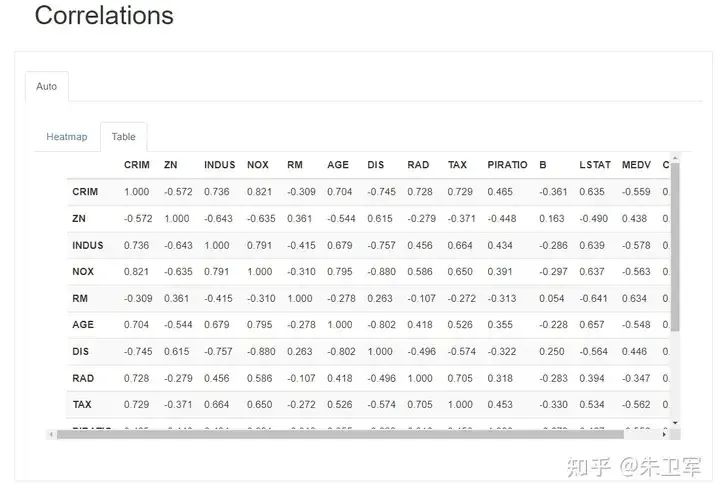The height and width of the screenshot is (497, 720).
Task: Click 0.657 in the AGE row
Action: pyautogui.click(x=591, y=325)
